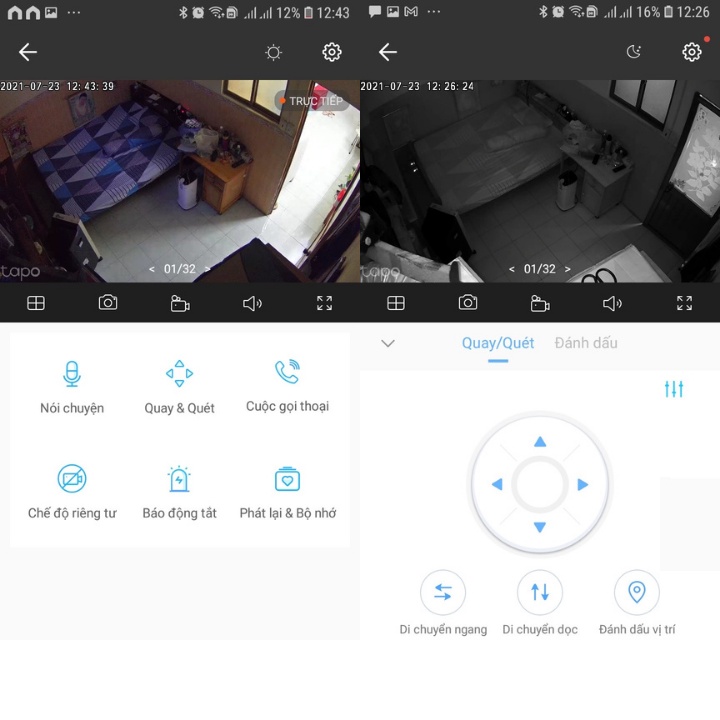This screenshot has height=720, width=720.
Task: Open the Quay & Quét controls
Action: 179,374
